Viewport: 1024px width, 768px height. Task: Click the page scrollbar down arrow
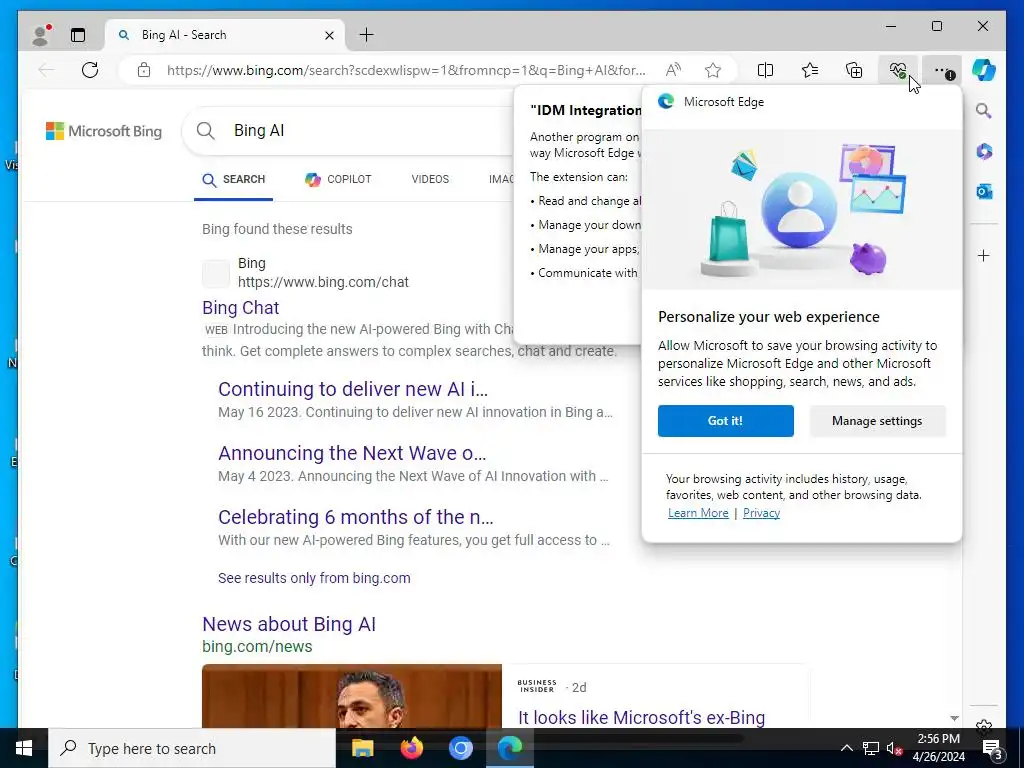click(954, 718)
